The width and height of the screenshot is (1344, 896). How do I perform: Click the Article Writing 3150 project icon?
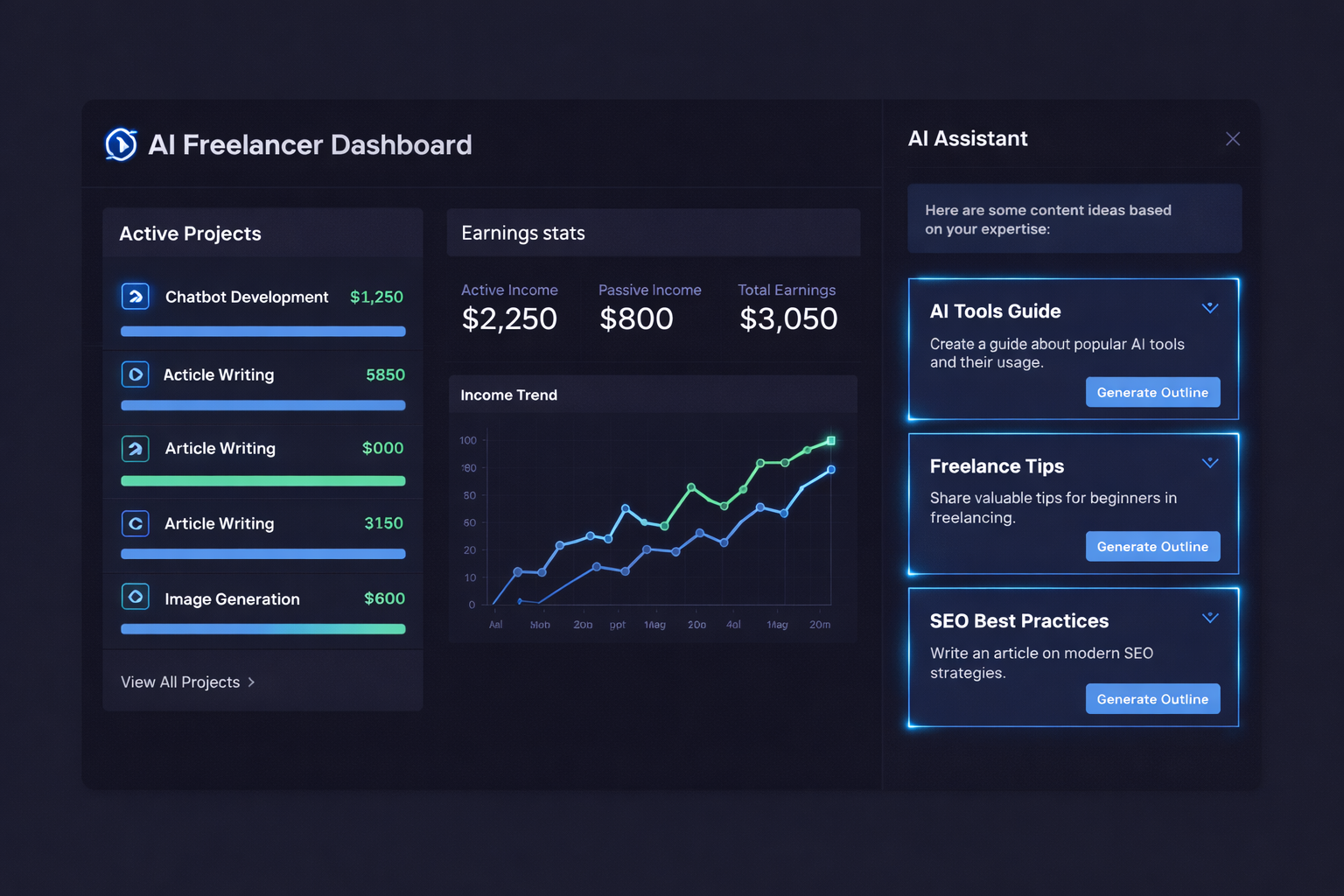click(x=136, y=523)
